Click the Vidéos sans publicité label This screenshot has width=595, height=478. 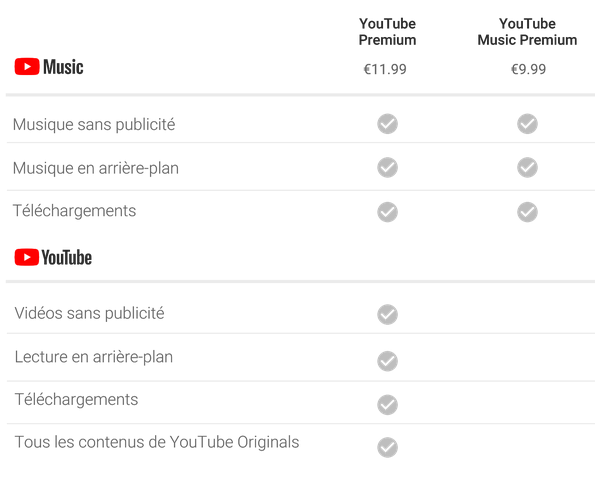click(90, 314)
